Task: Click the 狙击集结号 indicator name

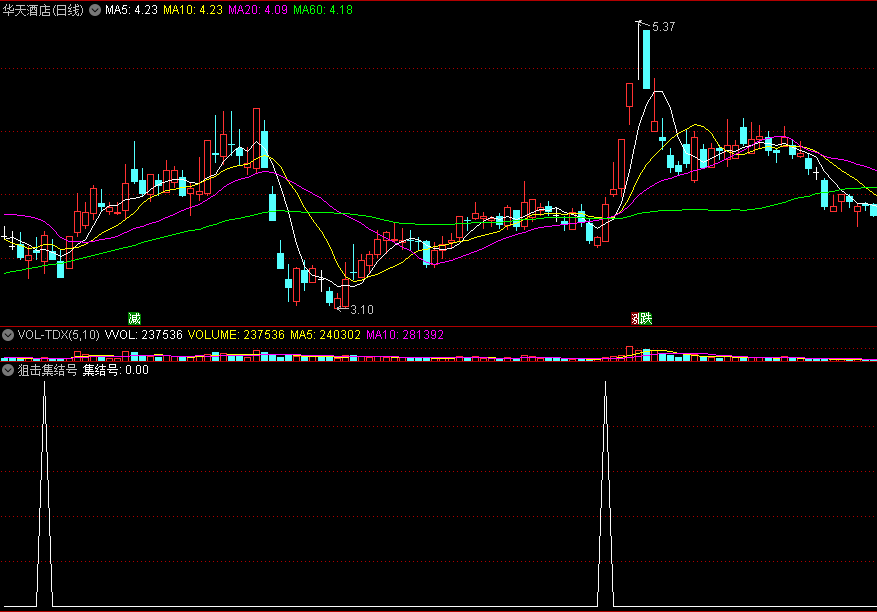Action: pyautogui.click(x=48, y=370)
